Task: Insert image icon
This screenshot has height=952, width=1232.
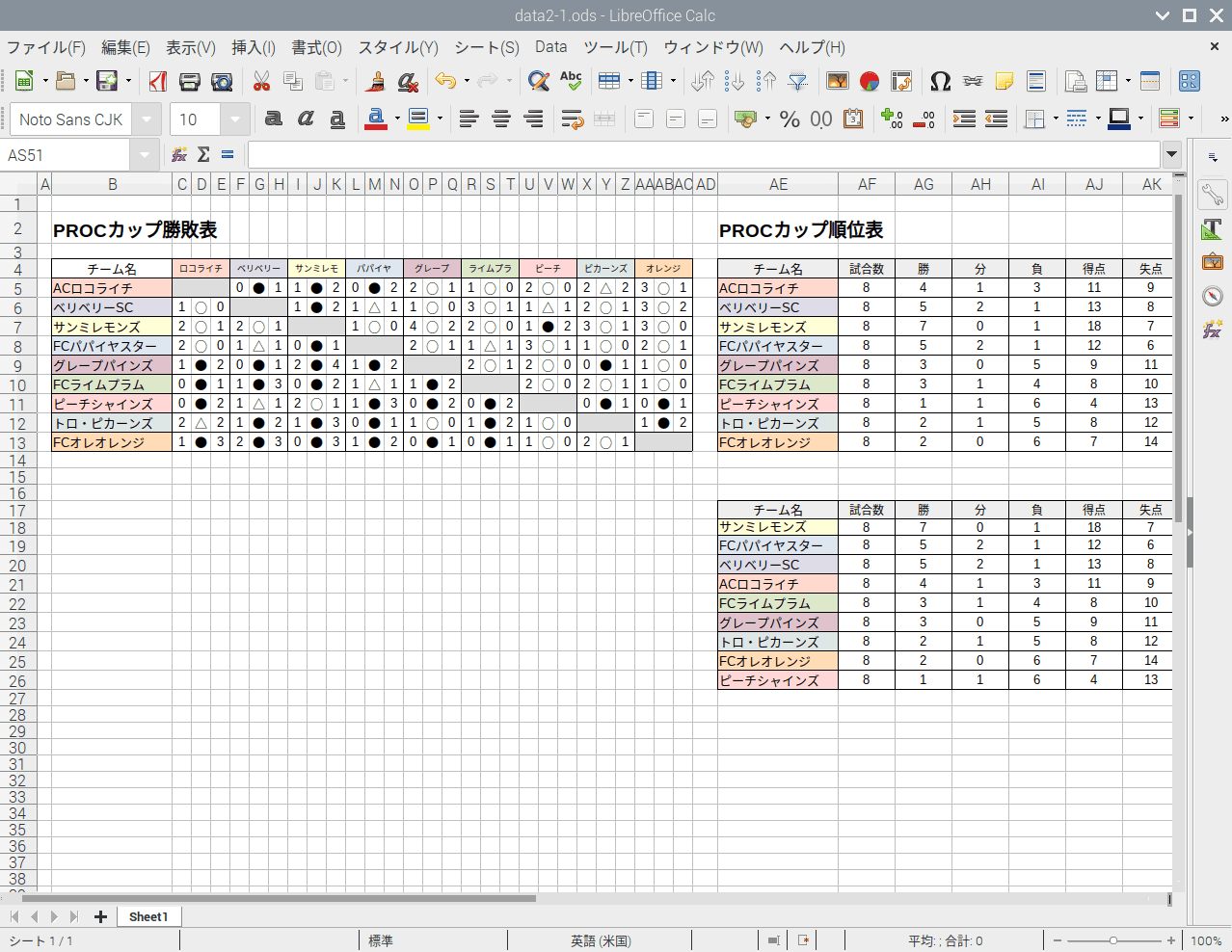Action: [838, 82]
